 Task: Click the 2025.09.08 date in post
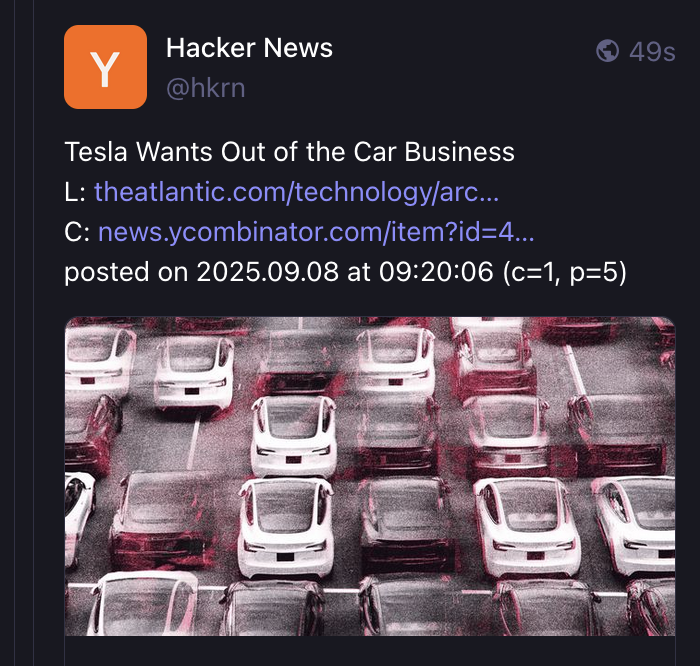pos(267,272)
